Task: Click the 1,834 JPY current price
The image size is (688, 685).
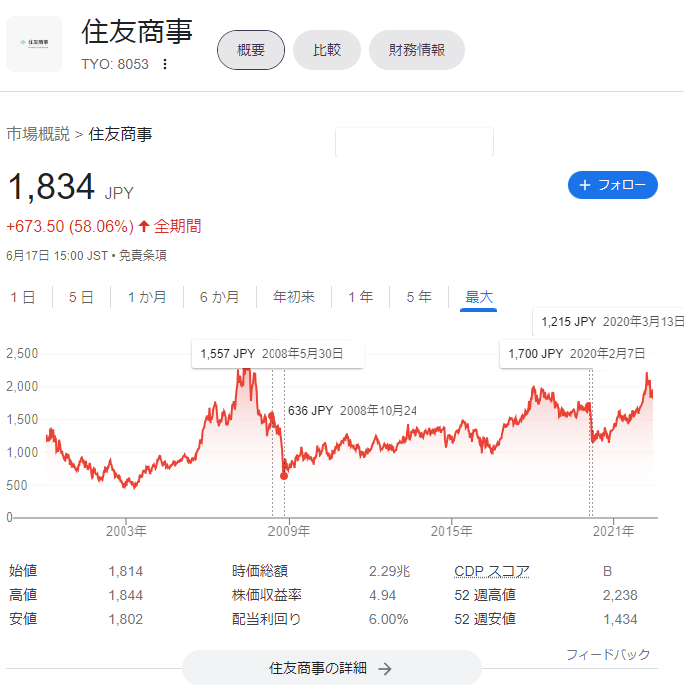Action: [x=70, y=187]
